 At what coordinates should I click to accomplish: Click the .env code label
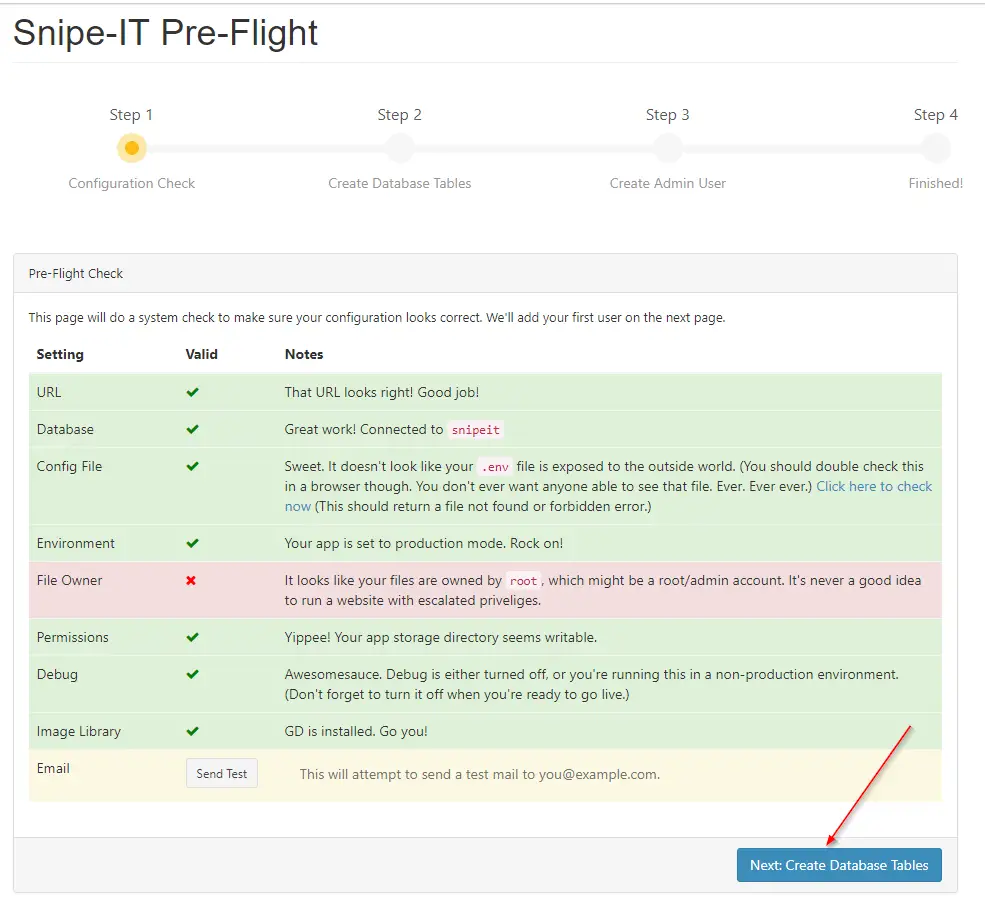click(x=495, y=467)
